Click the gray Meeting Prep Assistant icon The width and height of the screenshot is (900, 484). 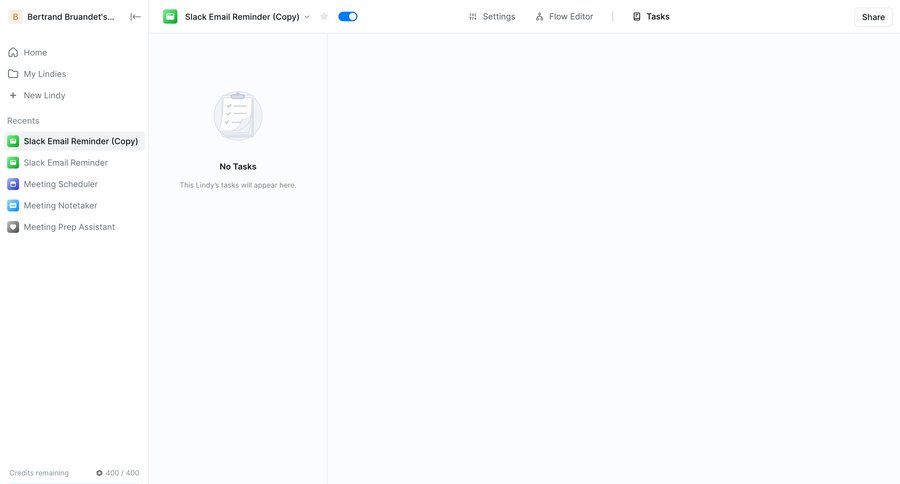coord(13,227)
